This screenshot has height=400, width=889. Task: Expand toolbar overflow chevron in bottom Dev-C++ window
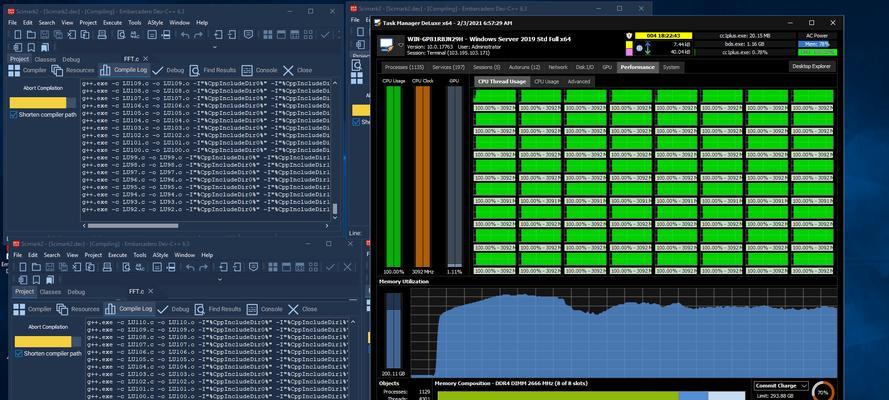[220, 279]
